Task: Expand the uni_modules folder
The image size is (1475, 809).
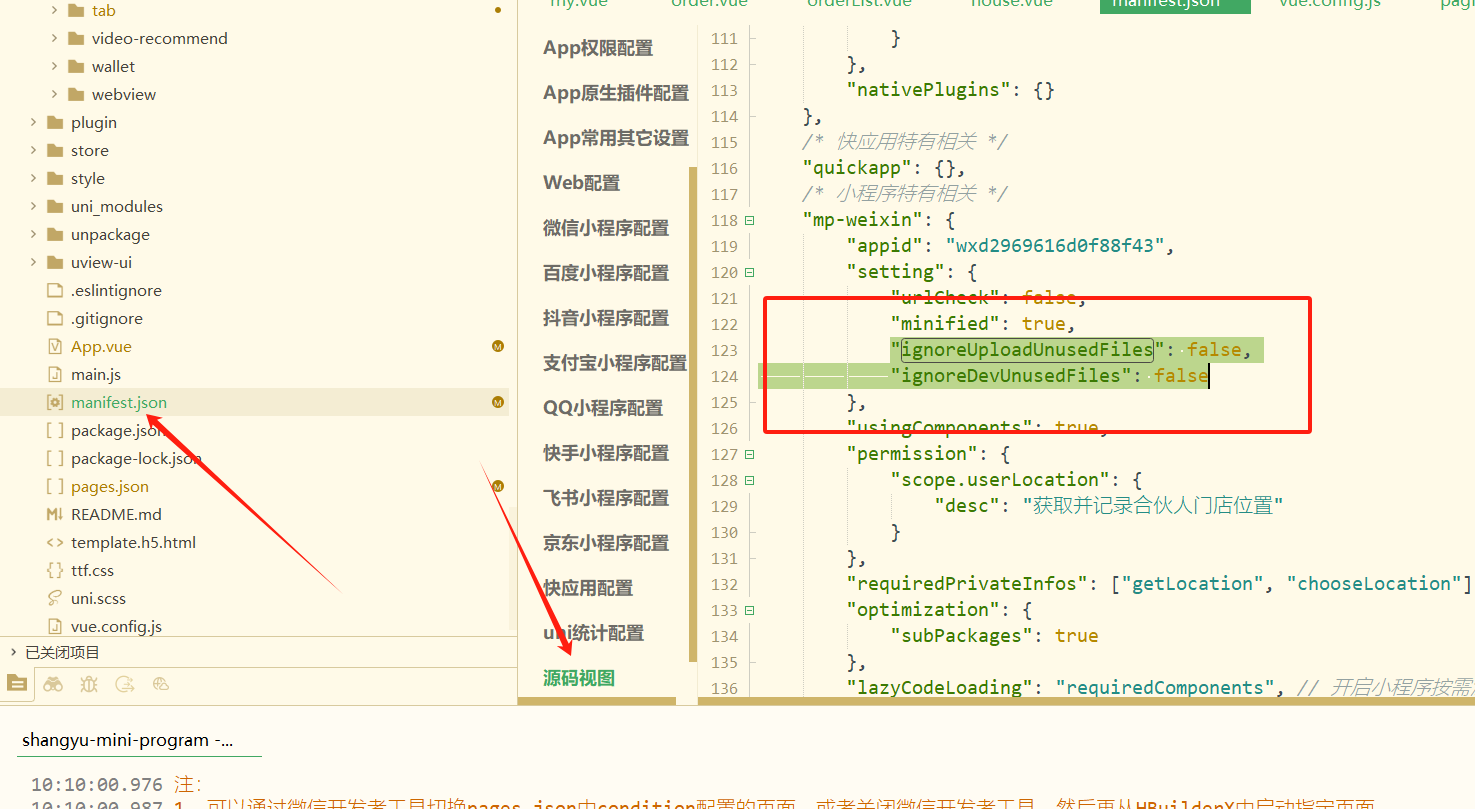Action: tap(33, 206)
